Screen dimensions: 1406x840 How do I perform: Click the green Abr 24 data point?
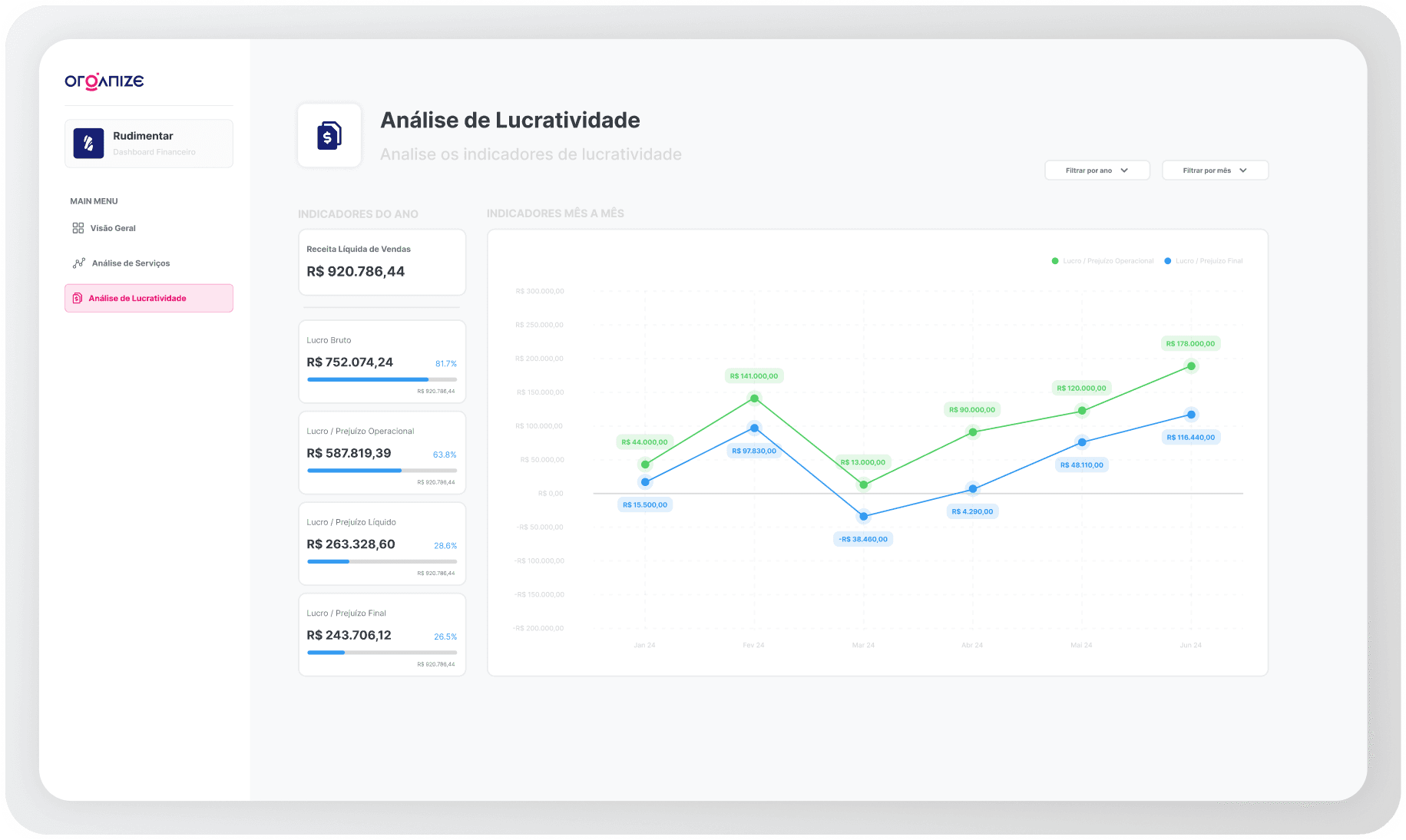[x=973, y=432]
